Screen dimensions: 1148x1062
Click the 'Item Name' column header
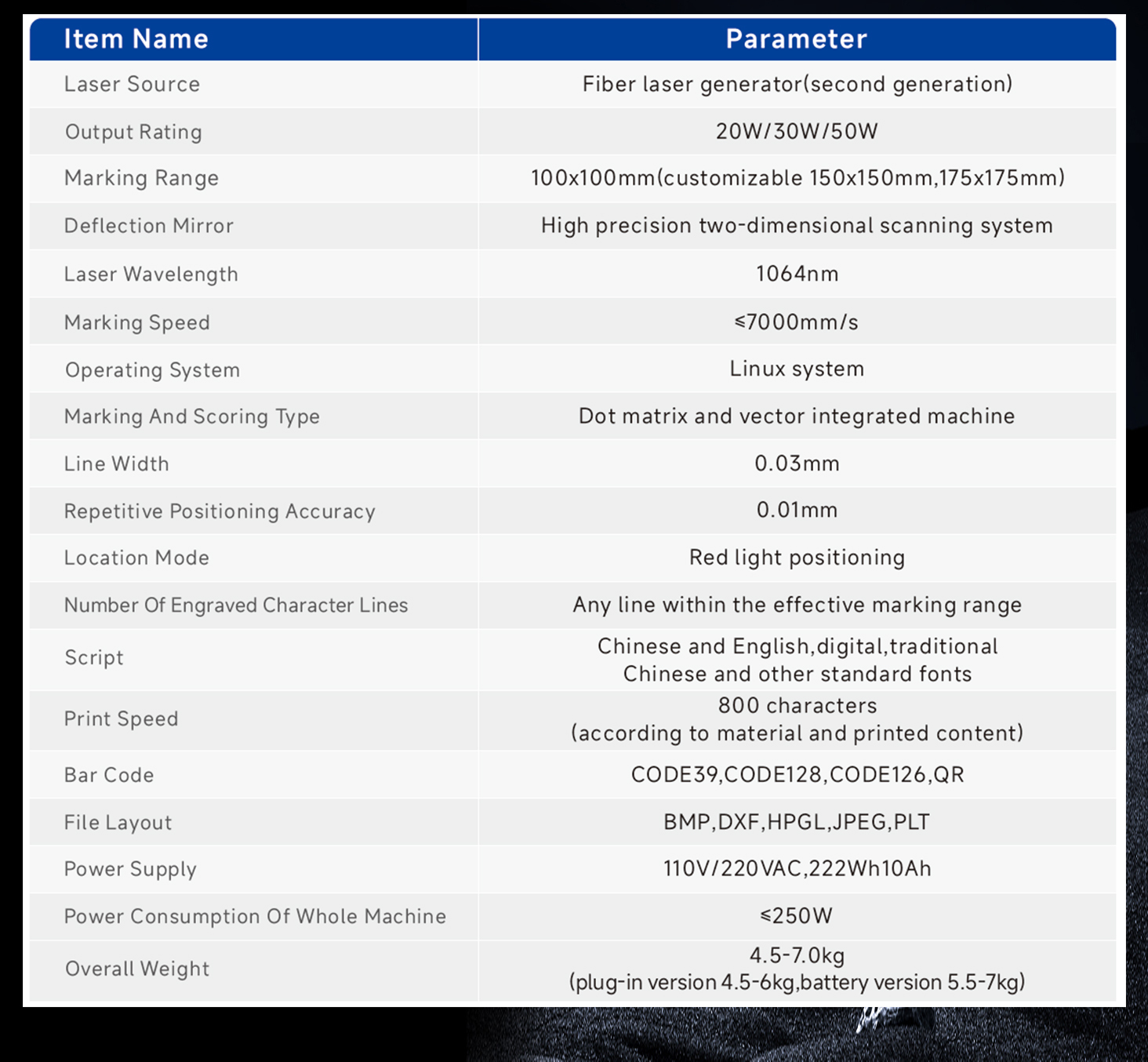click(x=136, y=38)
